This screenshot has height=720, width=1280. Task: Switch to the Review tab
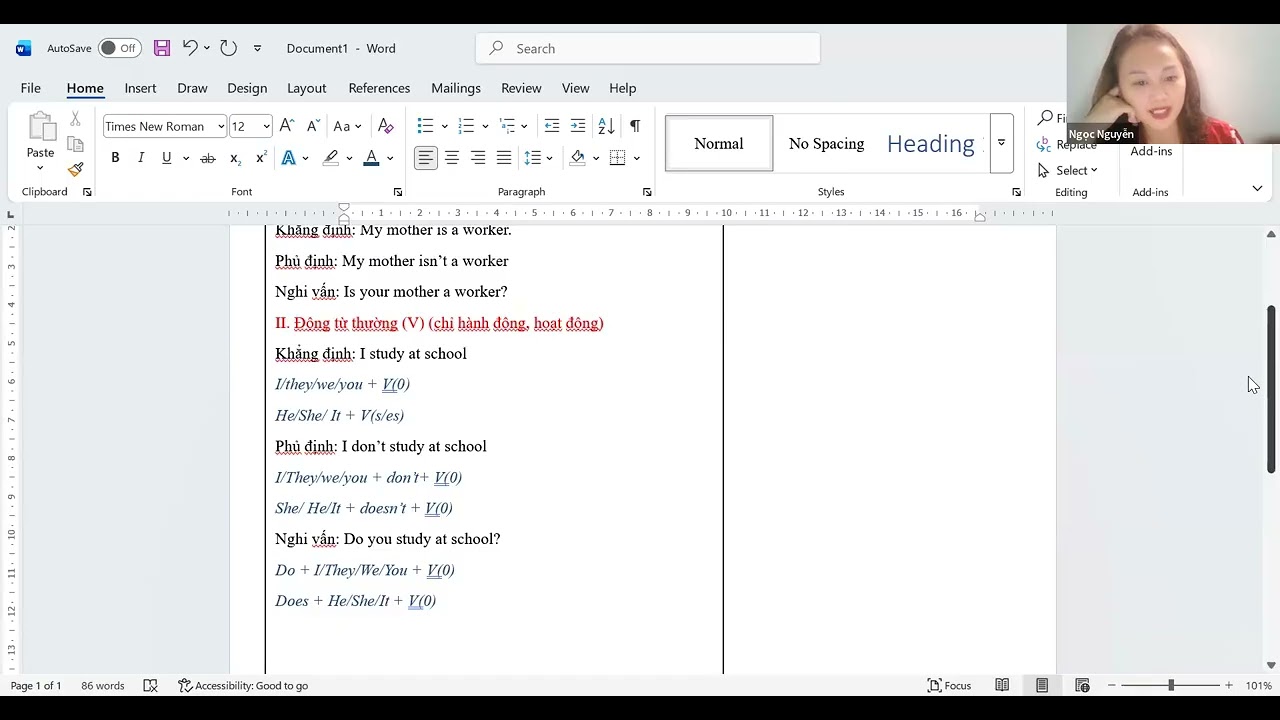tap(521, 88)
